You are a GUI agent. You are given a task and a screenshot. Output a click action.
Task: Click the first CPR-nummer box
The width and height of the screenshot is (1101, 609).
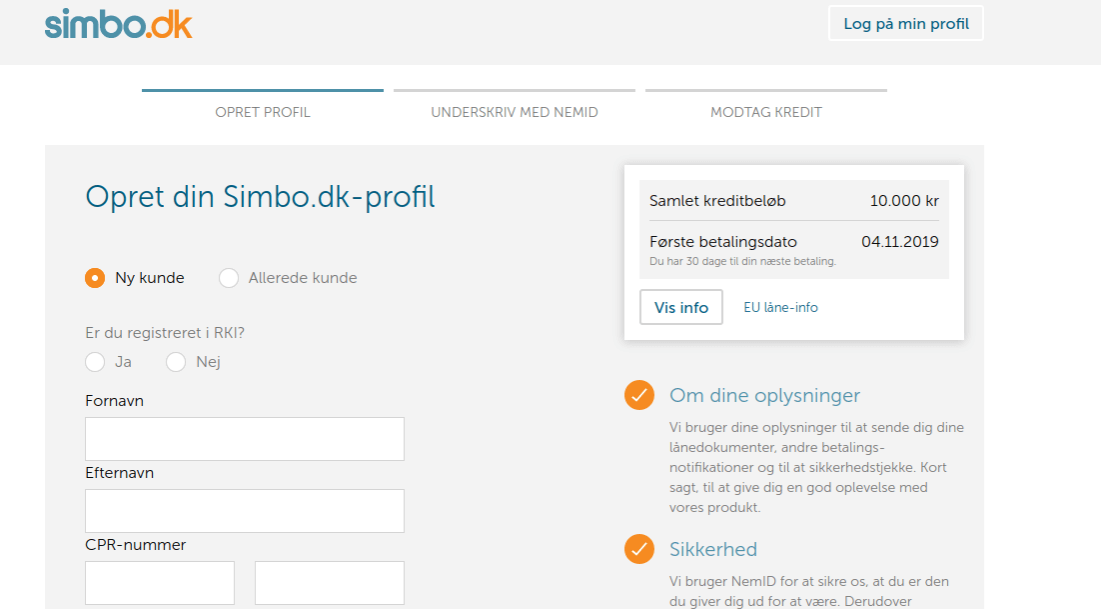[x=160, y=583]
